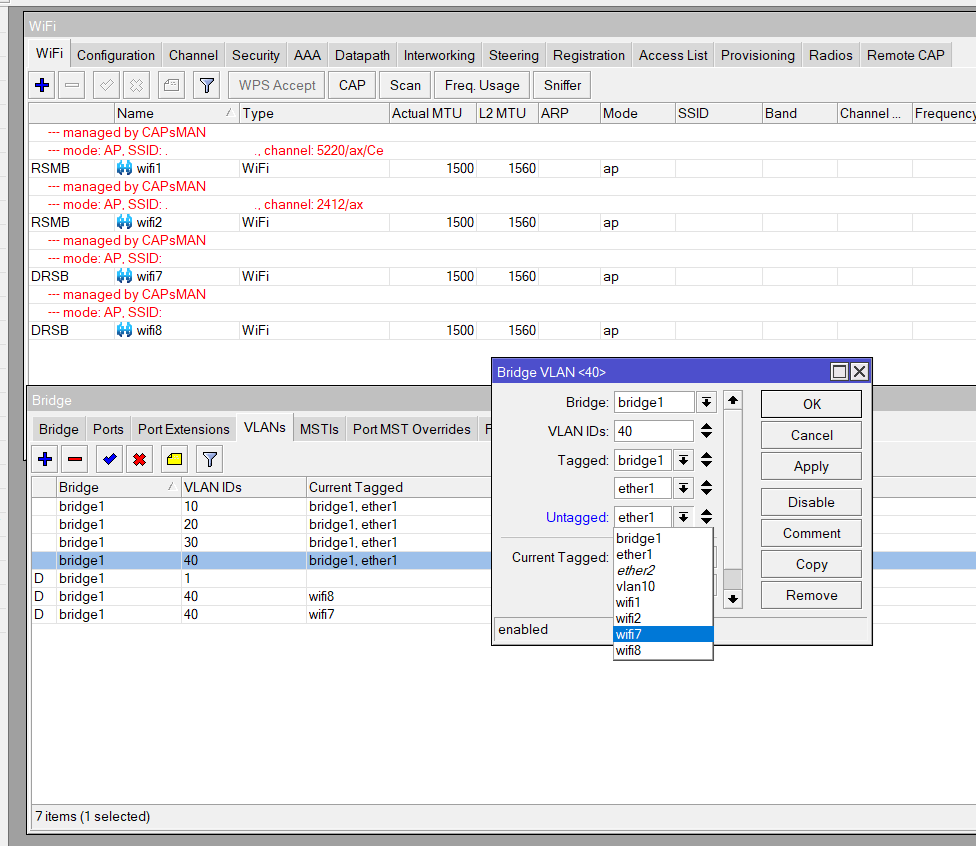Image resolution: width=976 pixels, height=846 pixels.
Task: Click the filter funnel icon in WiFi toolbar
Action: [205, 86]
